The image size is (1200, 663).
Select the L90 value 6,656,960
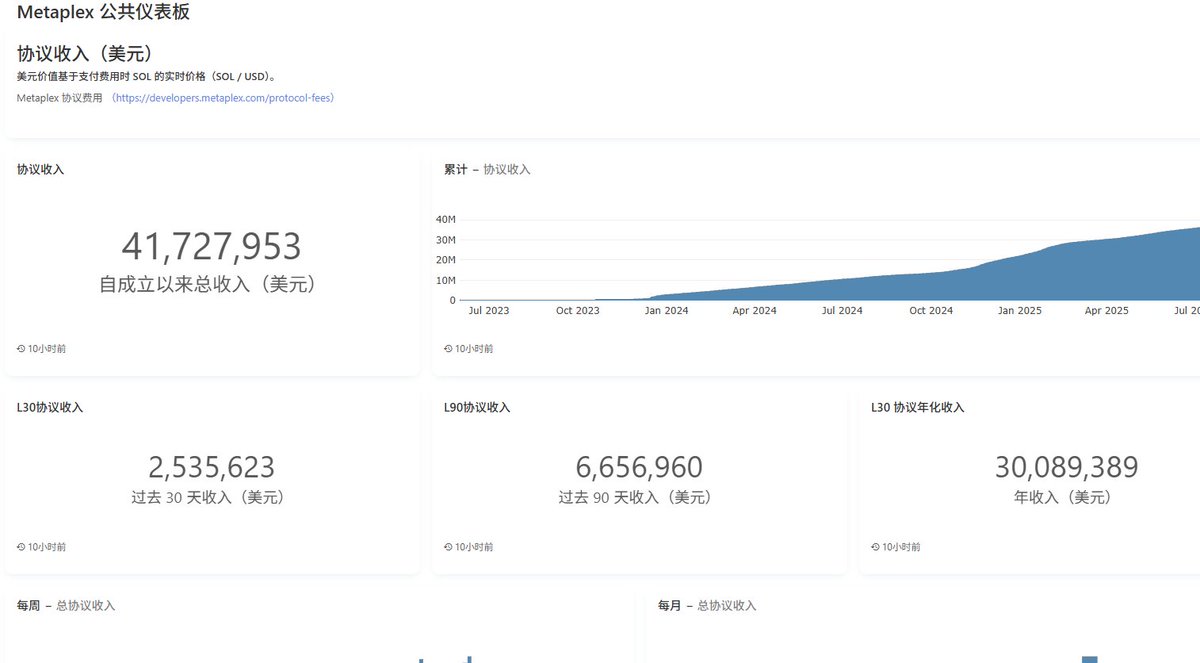(639, 467)
